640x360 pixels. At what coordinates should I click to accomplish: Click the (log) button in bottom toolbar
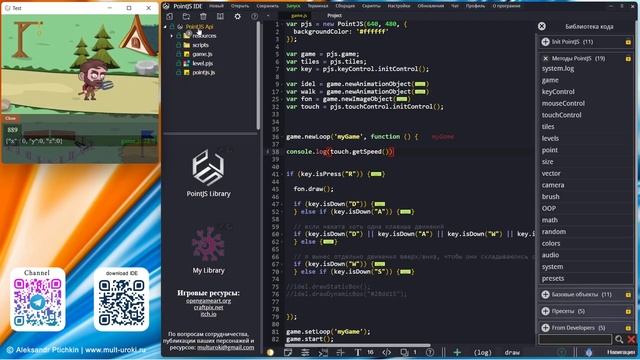482,352
